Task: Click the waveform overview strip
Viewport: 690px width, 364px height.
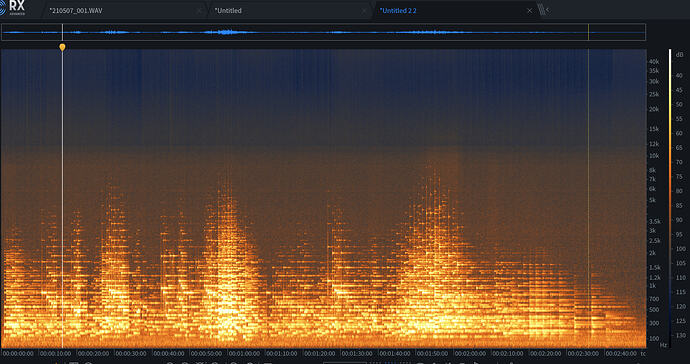Action: tap(323, 32)
